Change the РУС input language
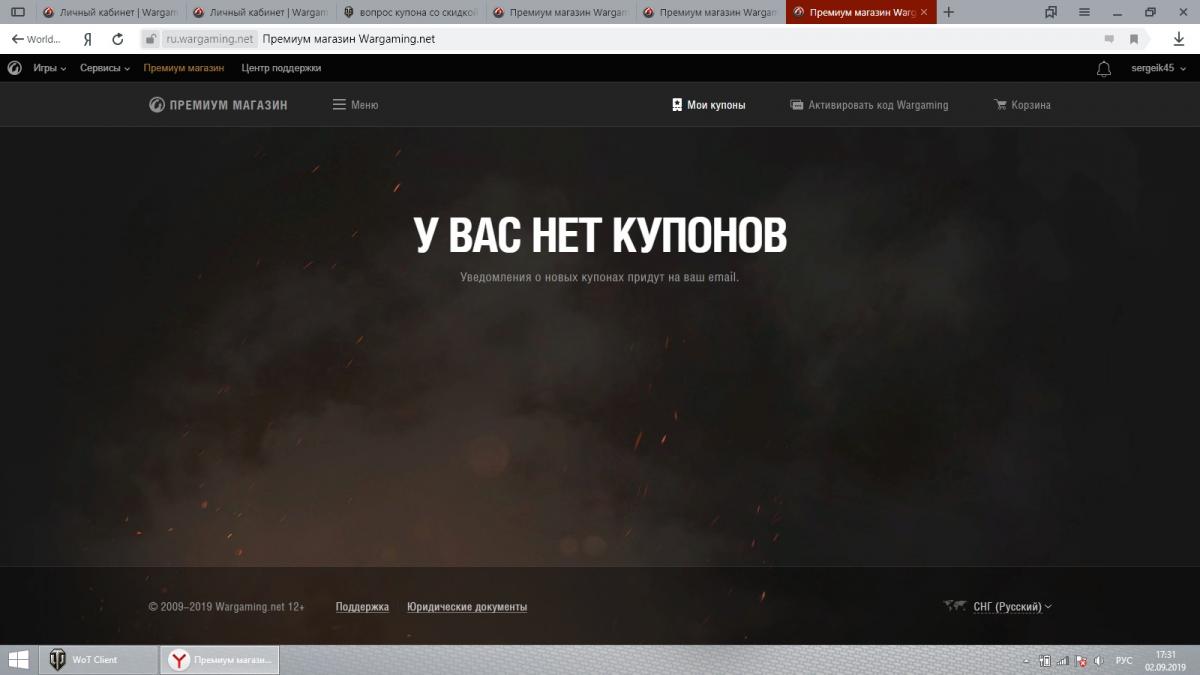The height and width of the screenshot is (675, 1200). pyautogui.click(x=1124, y=661)
